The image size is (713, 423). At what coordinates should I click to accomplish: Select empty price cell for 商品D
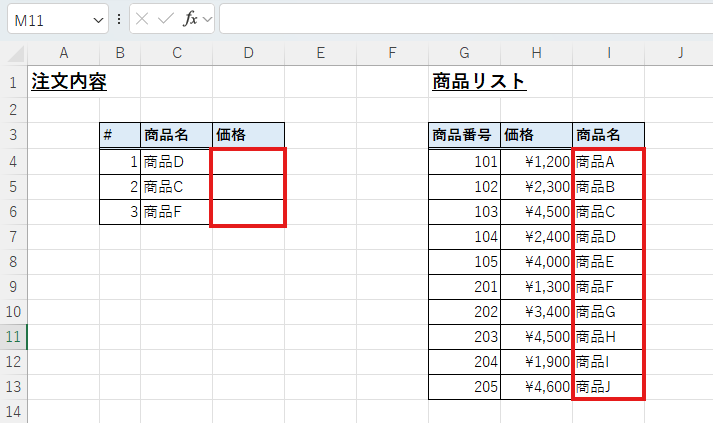pos(248,161)
